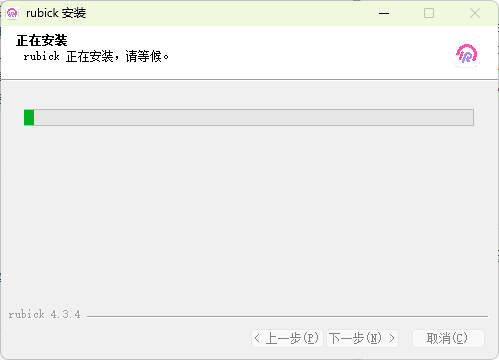Click the 取消(C) cancel button
This screenshot has width=499, height=360.
(x=447, y=338)
